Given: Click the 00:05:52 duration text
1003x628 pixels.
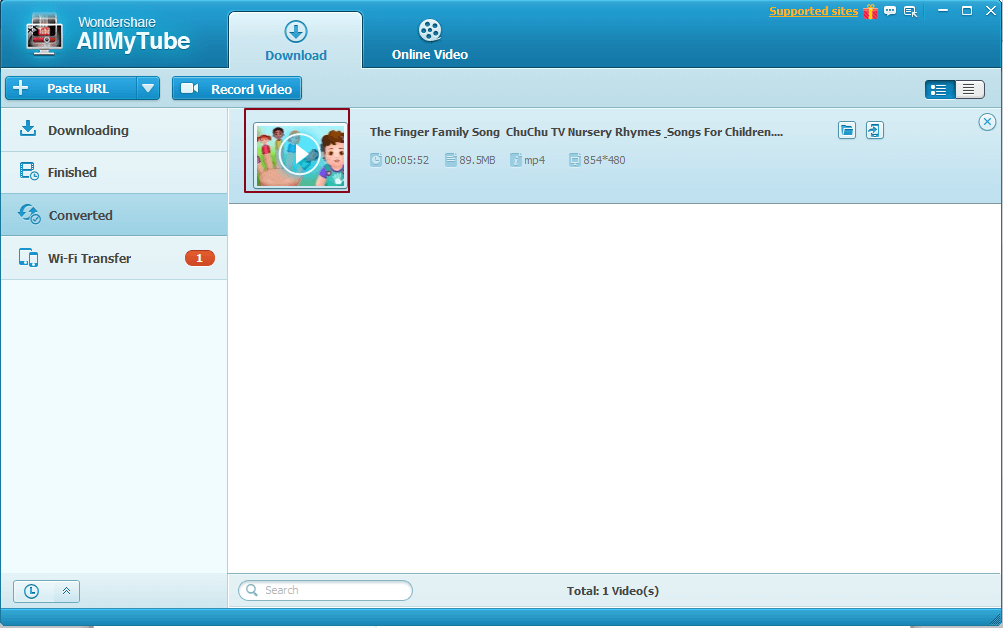Looking at the screenshot, I should click(406, 160).
